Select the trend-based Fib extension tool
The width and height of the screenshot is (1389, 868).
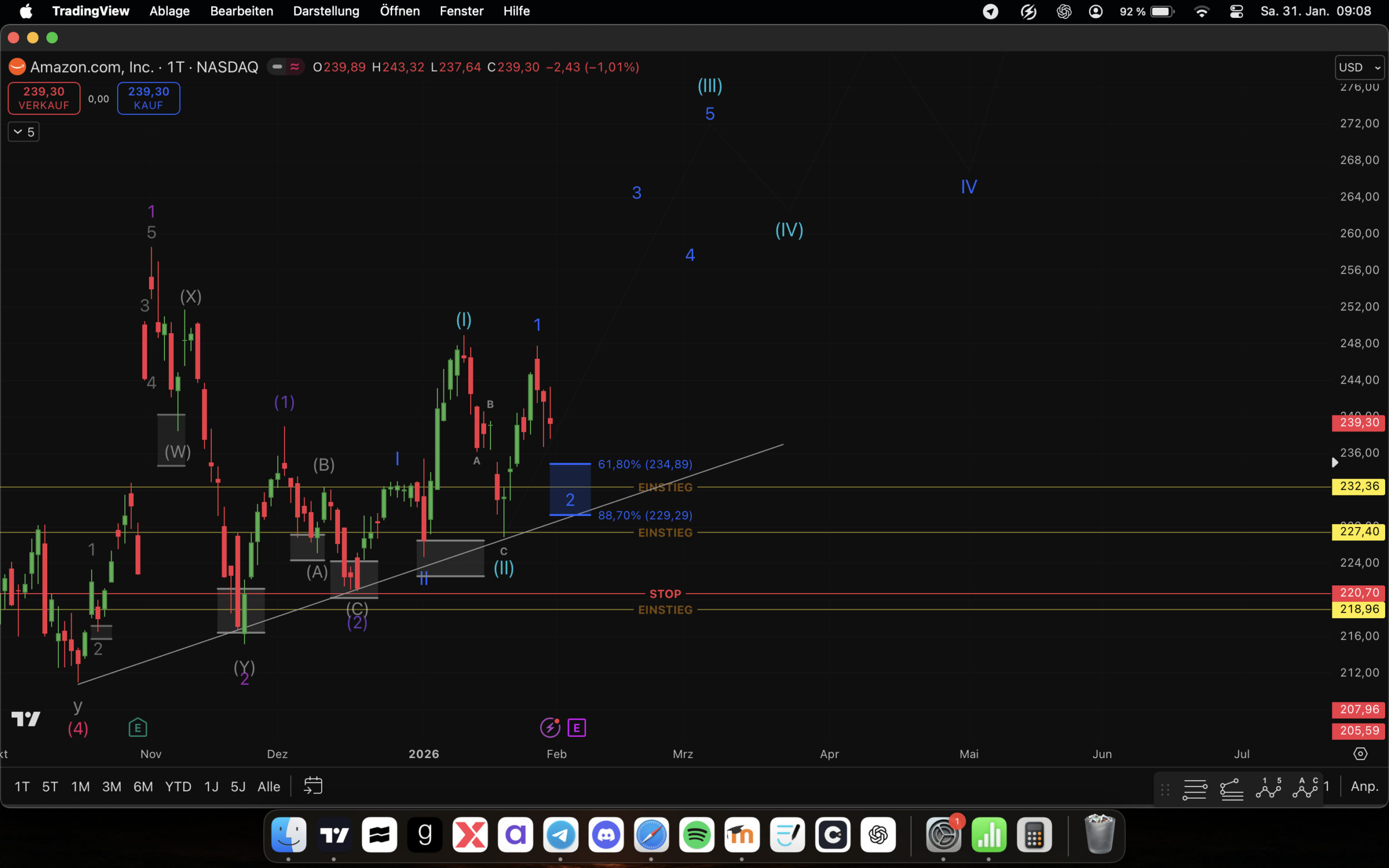click(x=1231, y=789)
